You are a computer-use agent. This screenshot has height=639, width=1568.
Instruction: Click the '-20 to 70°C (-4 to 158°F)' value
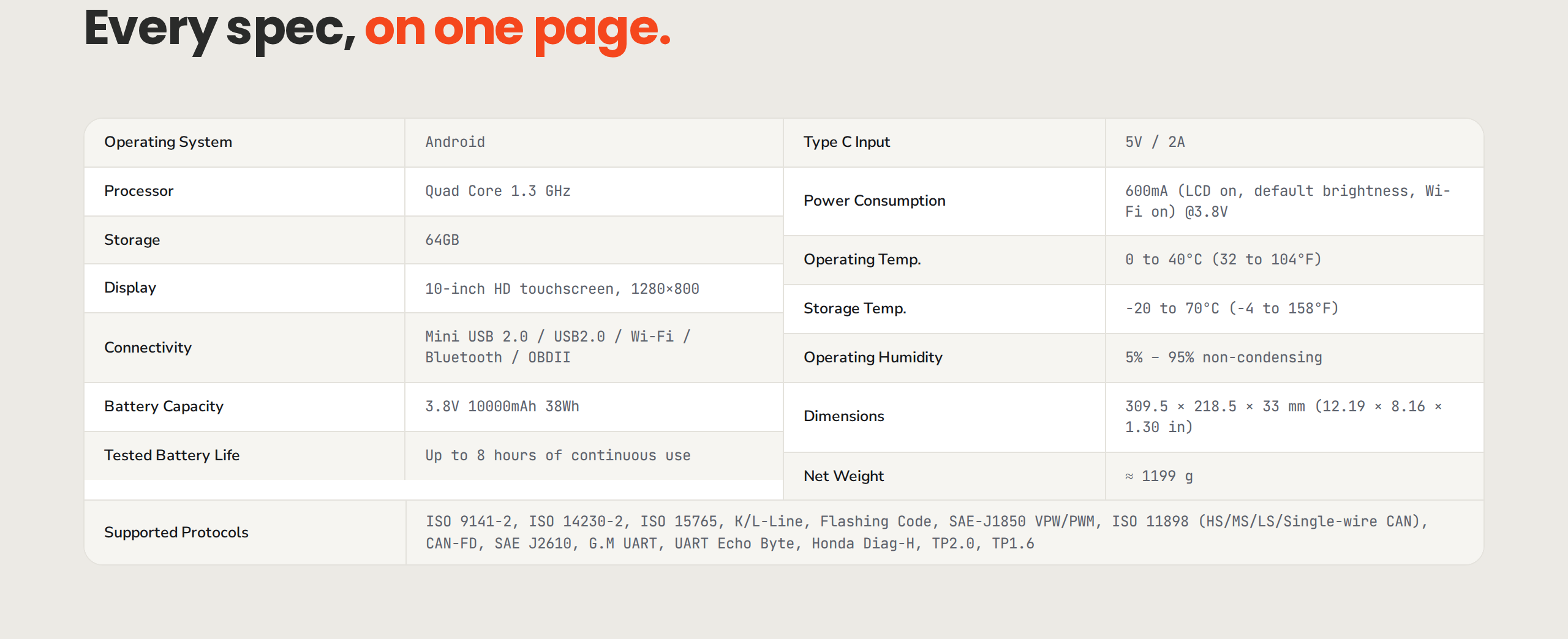[x=1232, y=308]
